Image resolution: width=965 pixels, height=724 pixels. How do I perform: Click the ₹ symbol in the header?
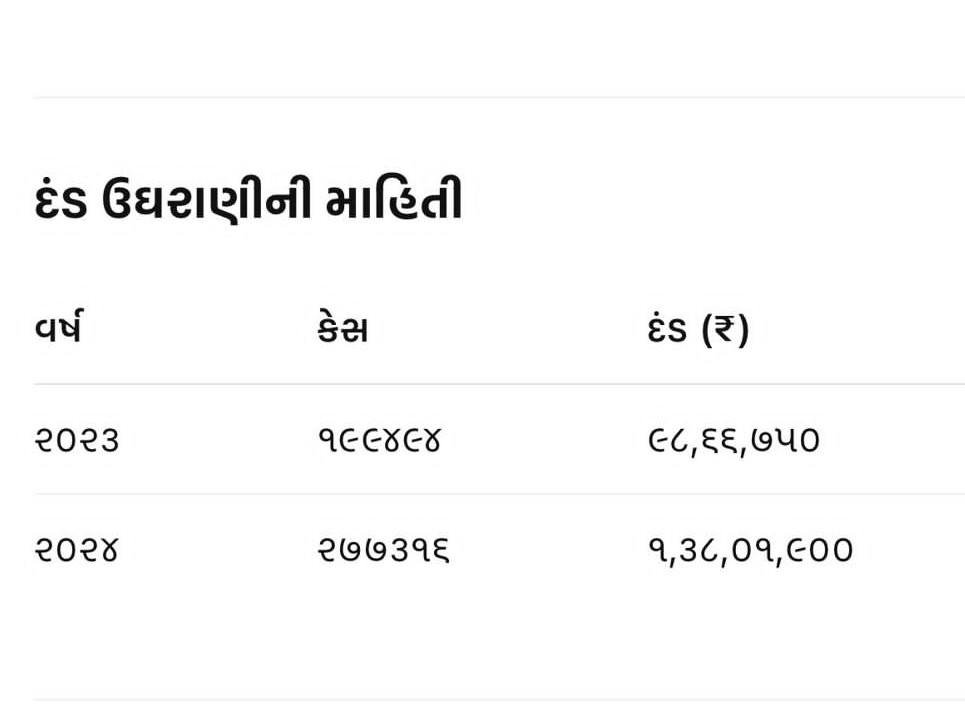coord(724,328)
